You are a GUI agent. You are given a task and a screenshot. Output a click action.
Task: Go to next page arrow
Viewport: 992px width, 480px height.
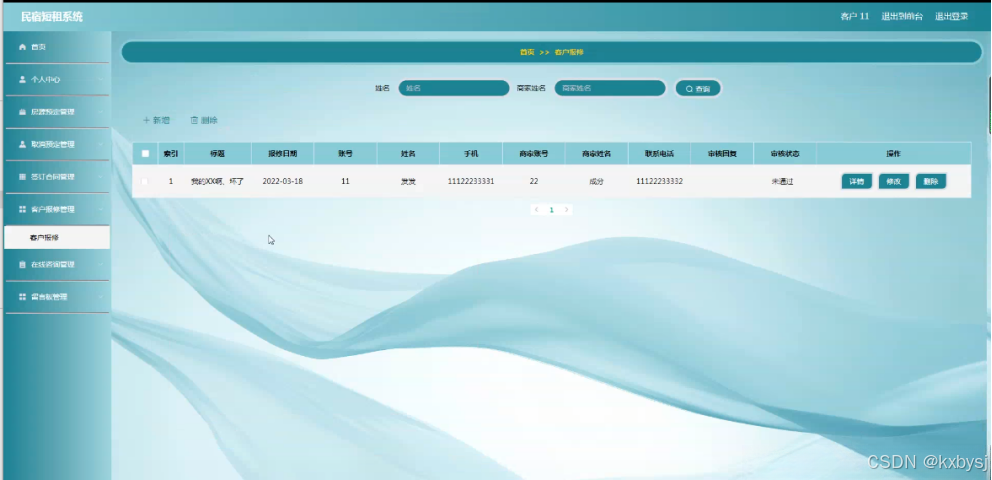point(566,209)
